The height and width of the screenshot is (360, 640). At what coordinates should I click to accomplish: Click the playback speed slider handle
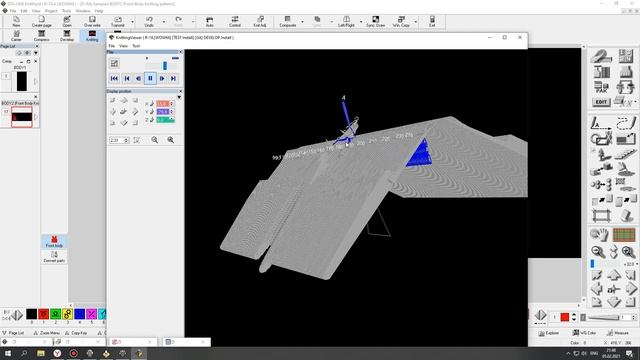pos(165,65)
